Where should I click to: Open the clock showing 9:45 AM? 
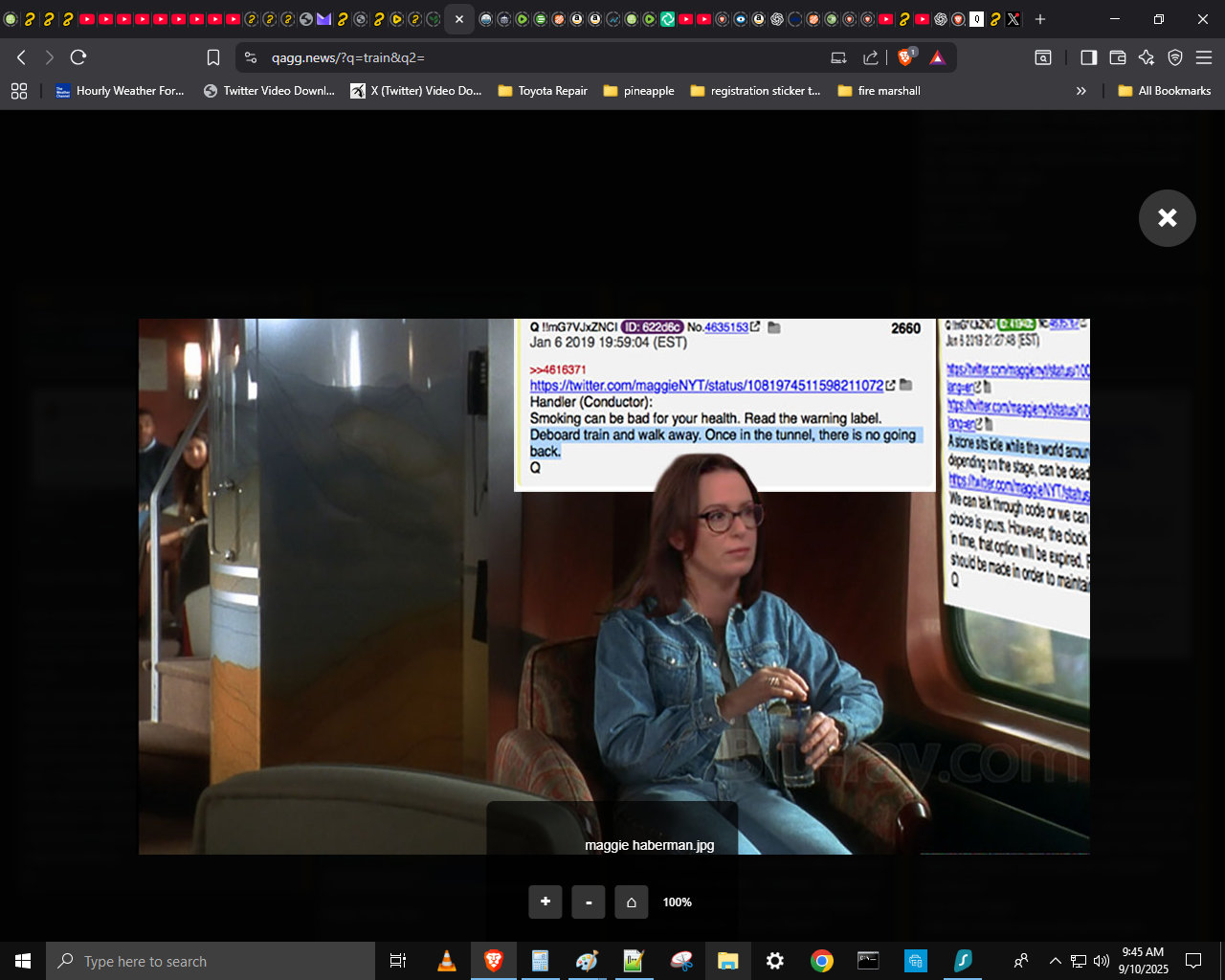pos(1143,961)
